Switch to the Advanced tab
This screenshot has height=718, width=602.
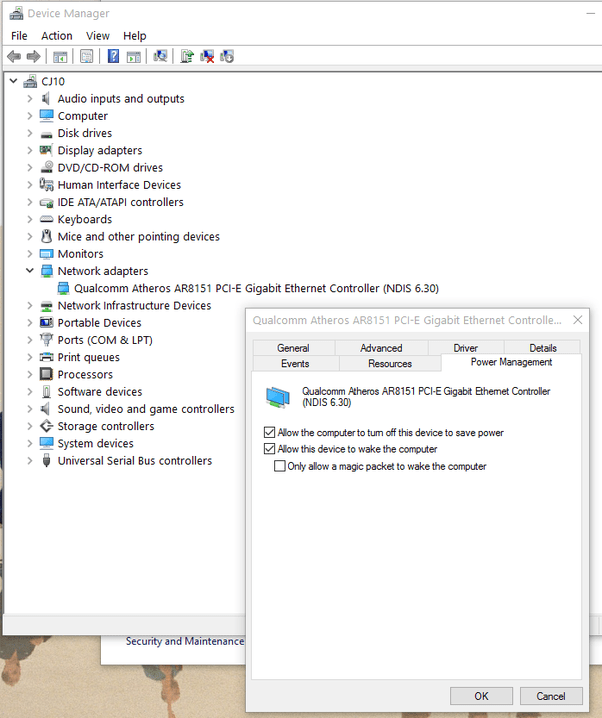tap(381, 348)
